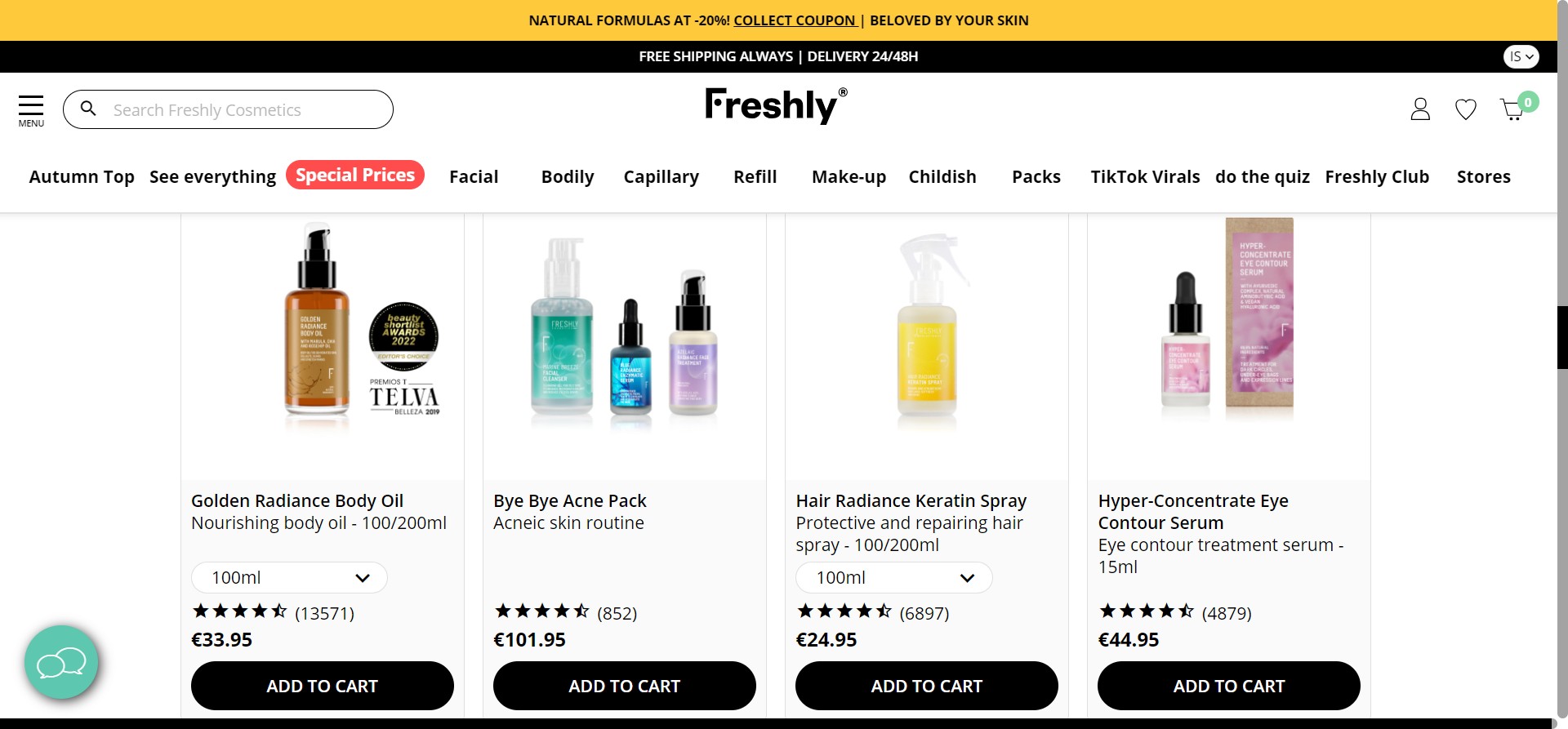Expand the IS language selector
1568x729 pixels.
(1521, 56)
